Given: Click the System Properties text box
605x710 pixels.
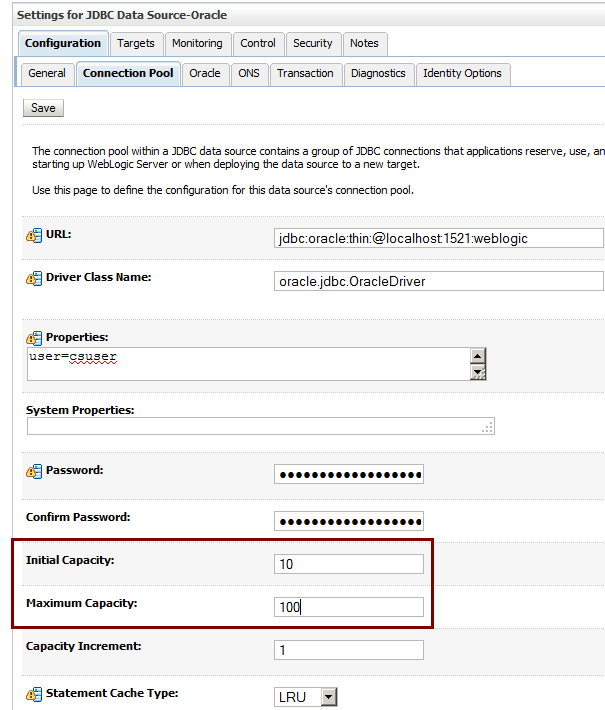Looking at the screenshot, I should tap(260, 426).
